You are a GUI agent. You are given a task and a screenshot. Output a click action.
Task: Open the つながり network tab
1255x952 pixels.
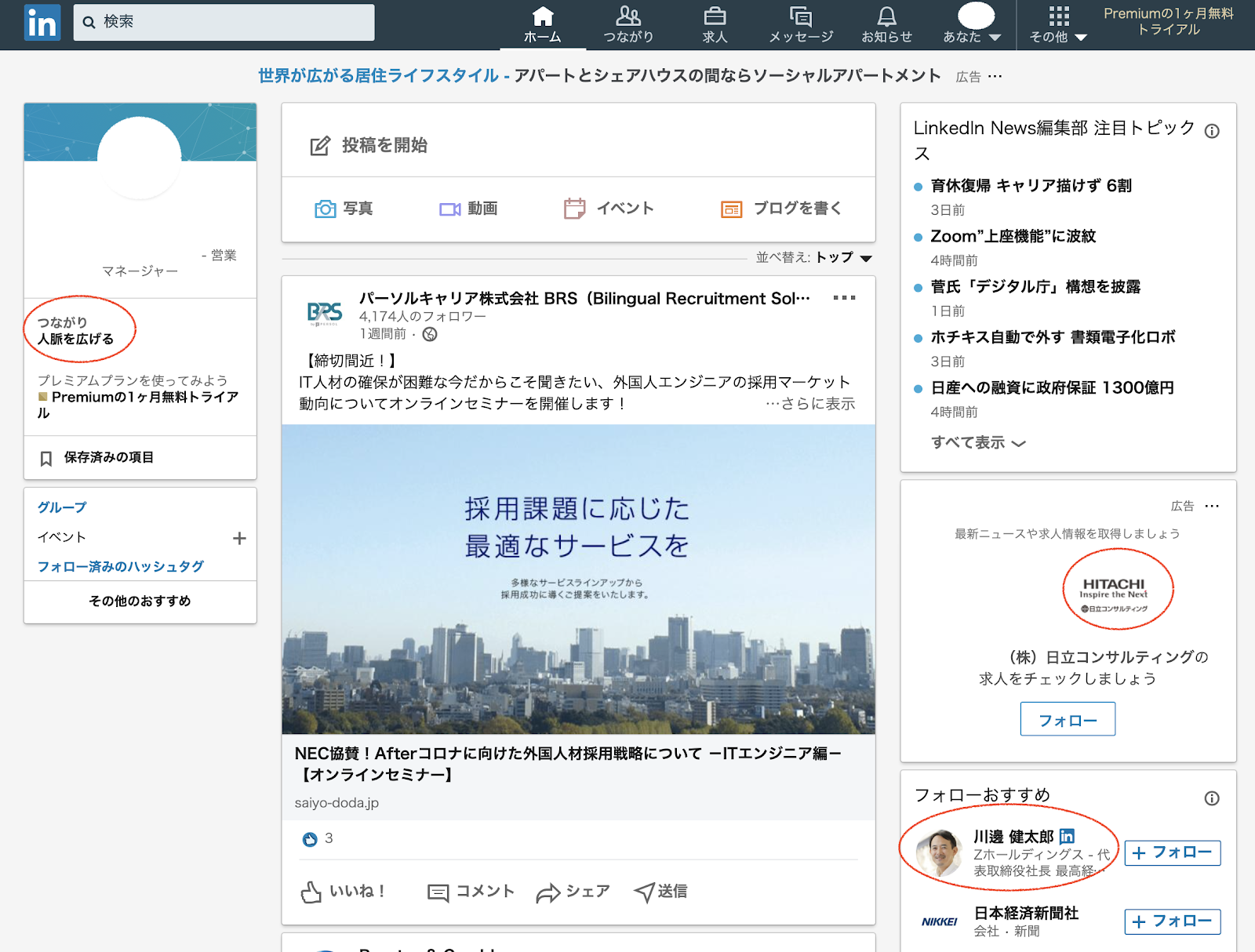coord(628,25)
